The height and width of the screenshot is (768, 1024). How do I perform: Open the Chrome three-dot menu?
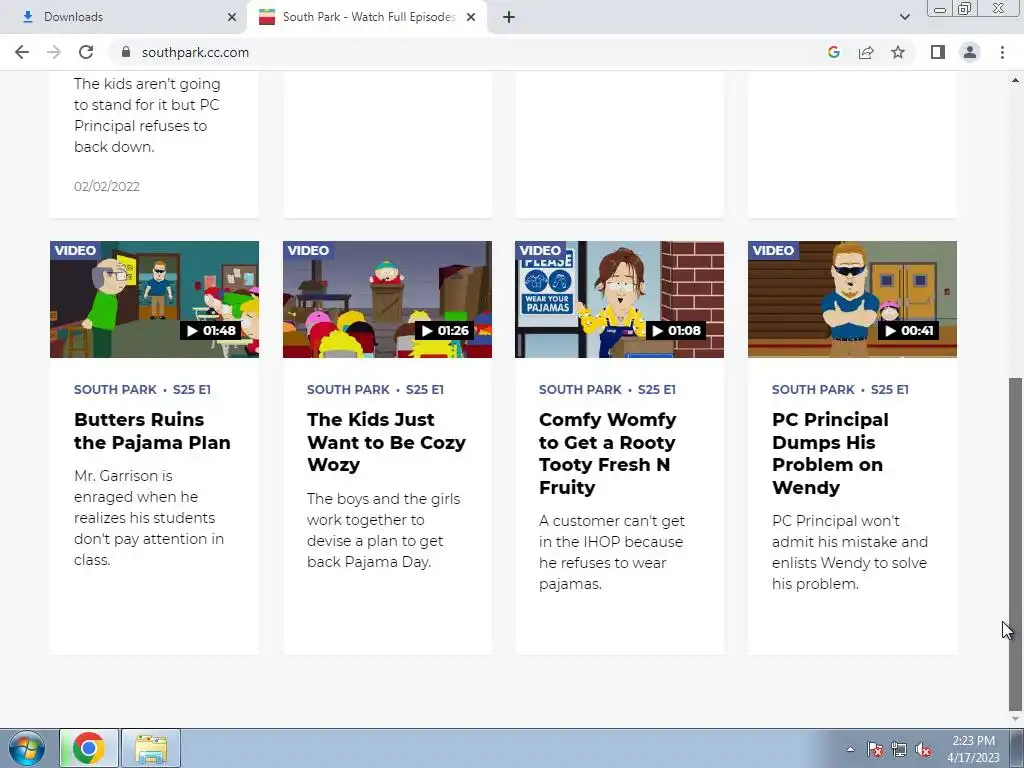(1002, 52)
